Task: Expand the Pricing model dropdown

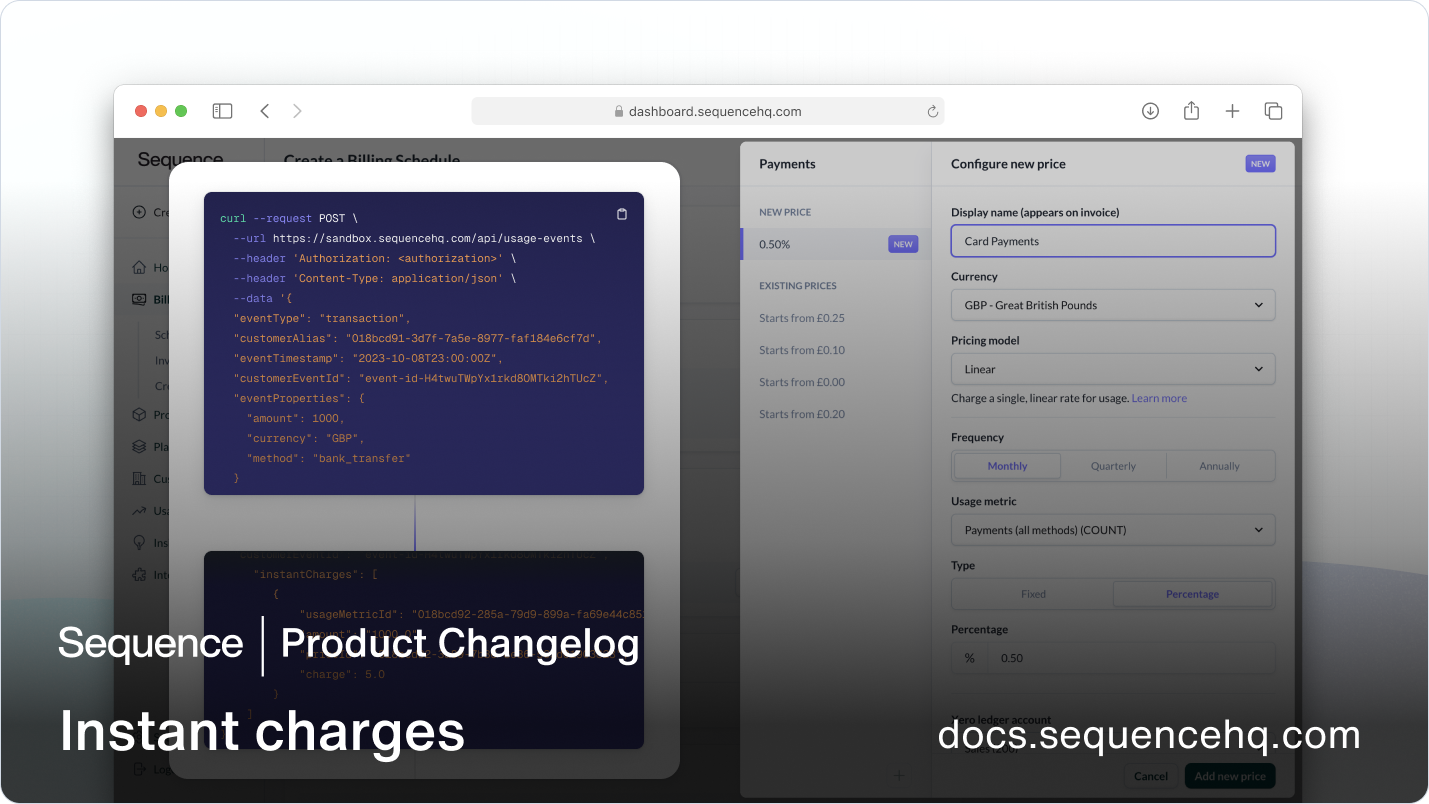Action: (1113, 369)
